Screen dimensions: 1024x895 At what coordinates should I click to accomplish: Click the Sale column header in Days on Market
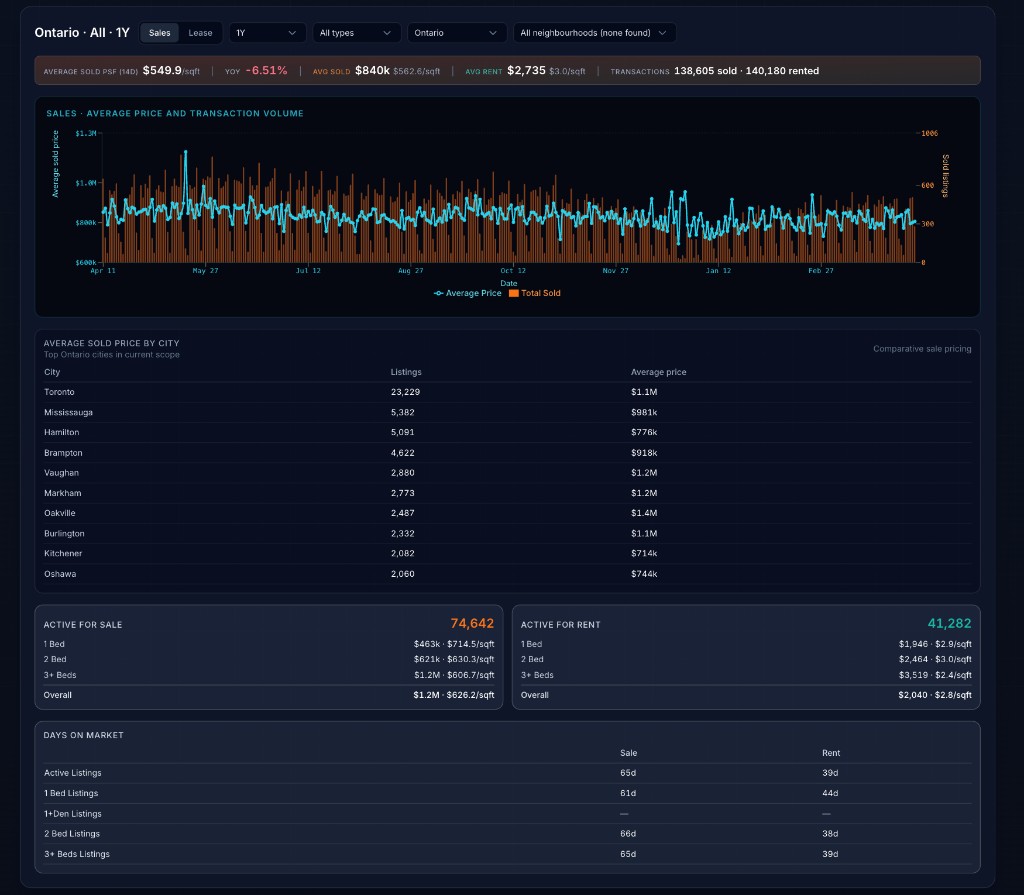click(x=628, y=753)
